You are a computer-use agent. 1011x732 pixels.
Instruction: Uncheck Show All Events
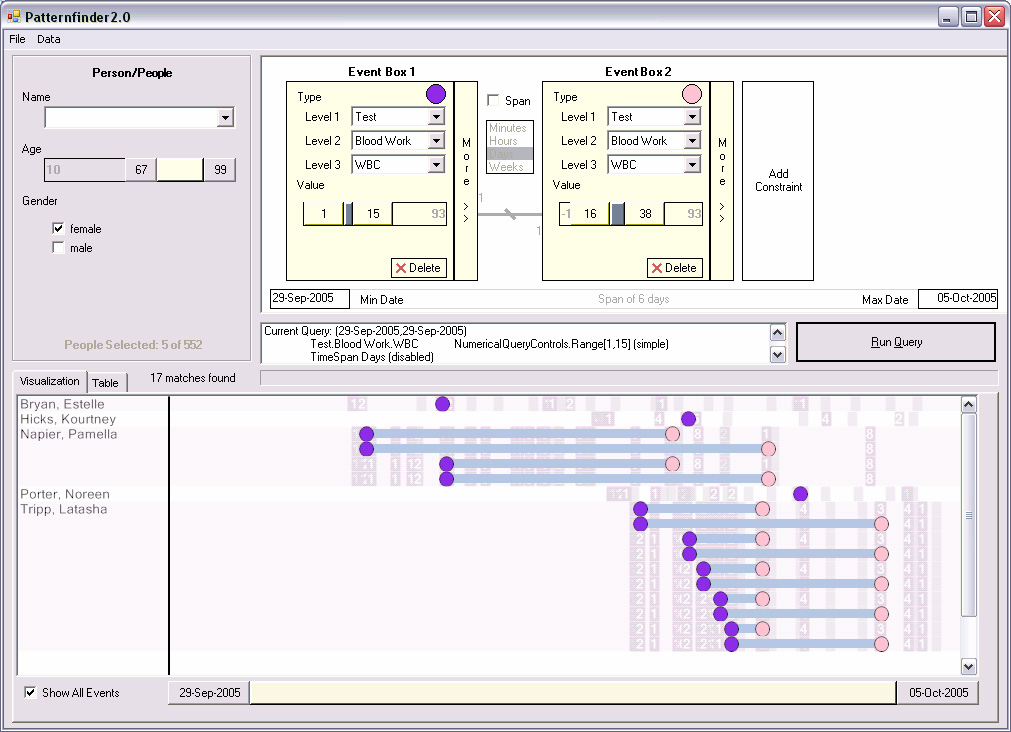click(30, 692)
